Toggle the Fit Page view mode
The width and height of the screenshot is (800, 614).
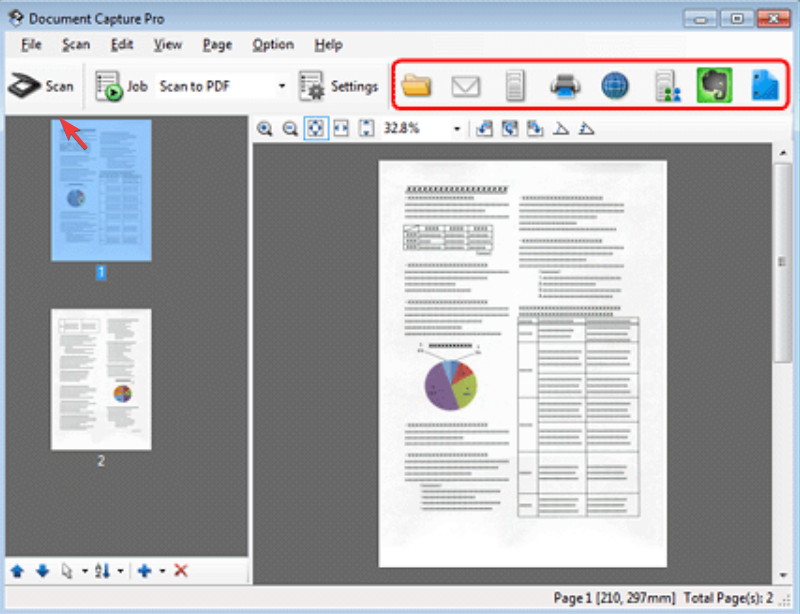click(315, 128)
